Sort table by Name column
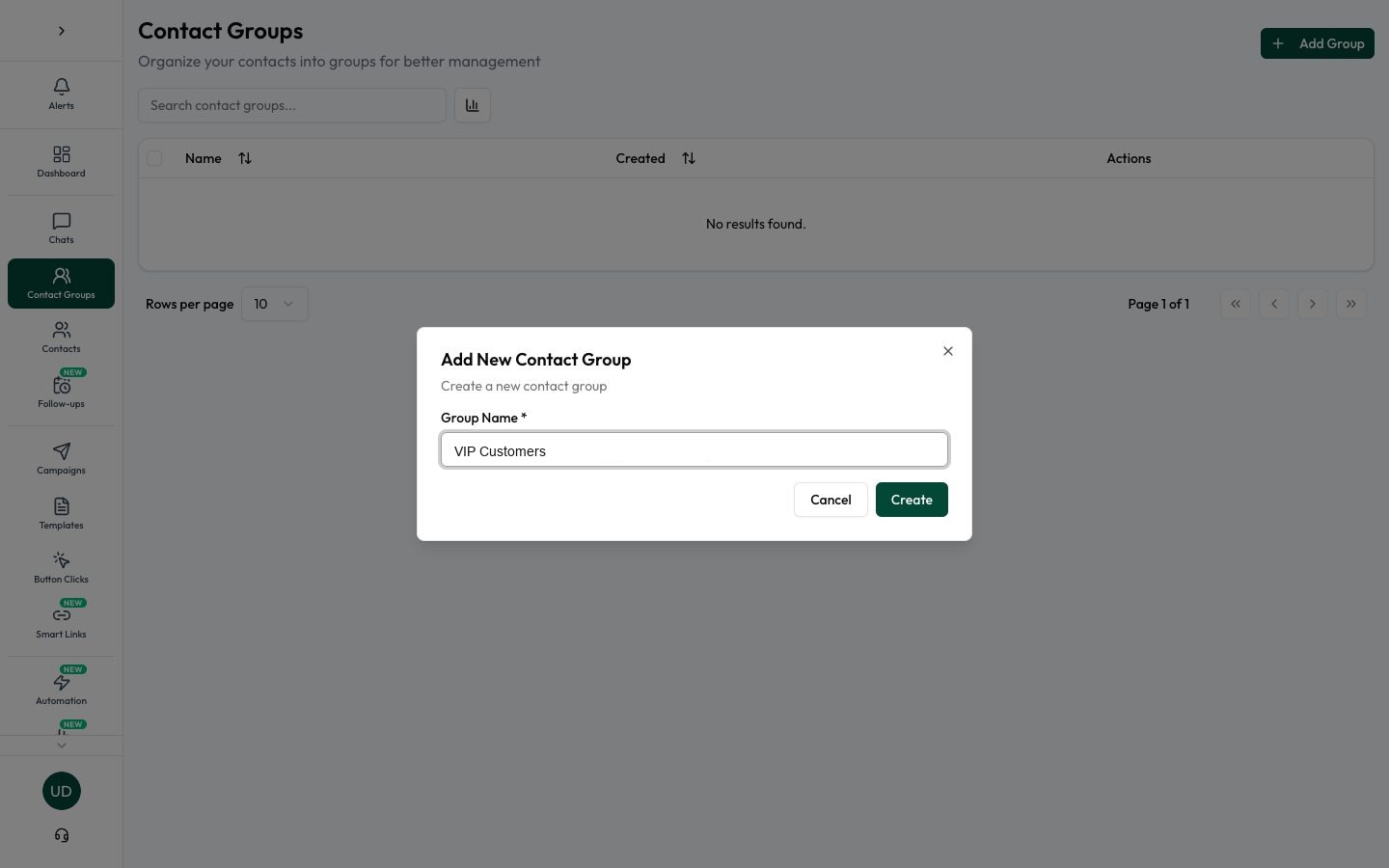Viewport: 1389px width, 868px height. [245, 158]
